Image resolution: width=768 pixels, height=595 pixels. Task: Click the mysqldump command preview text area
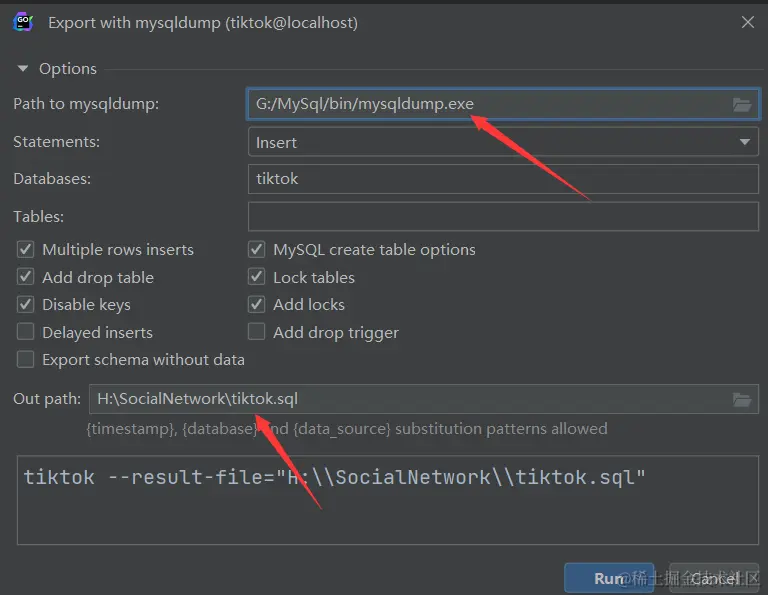[387, 500]
